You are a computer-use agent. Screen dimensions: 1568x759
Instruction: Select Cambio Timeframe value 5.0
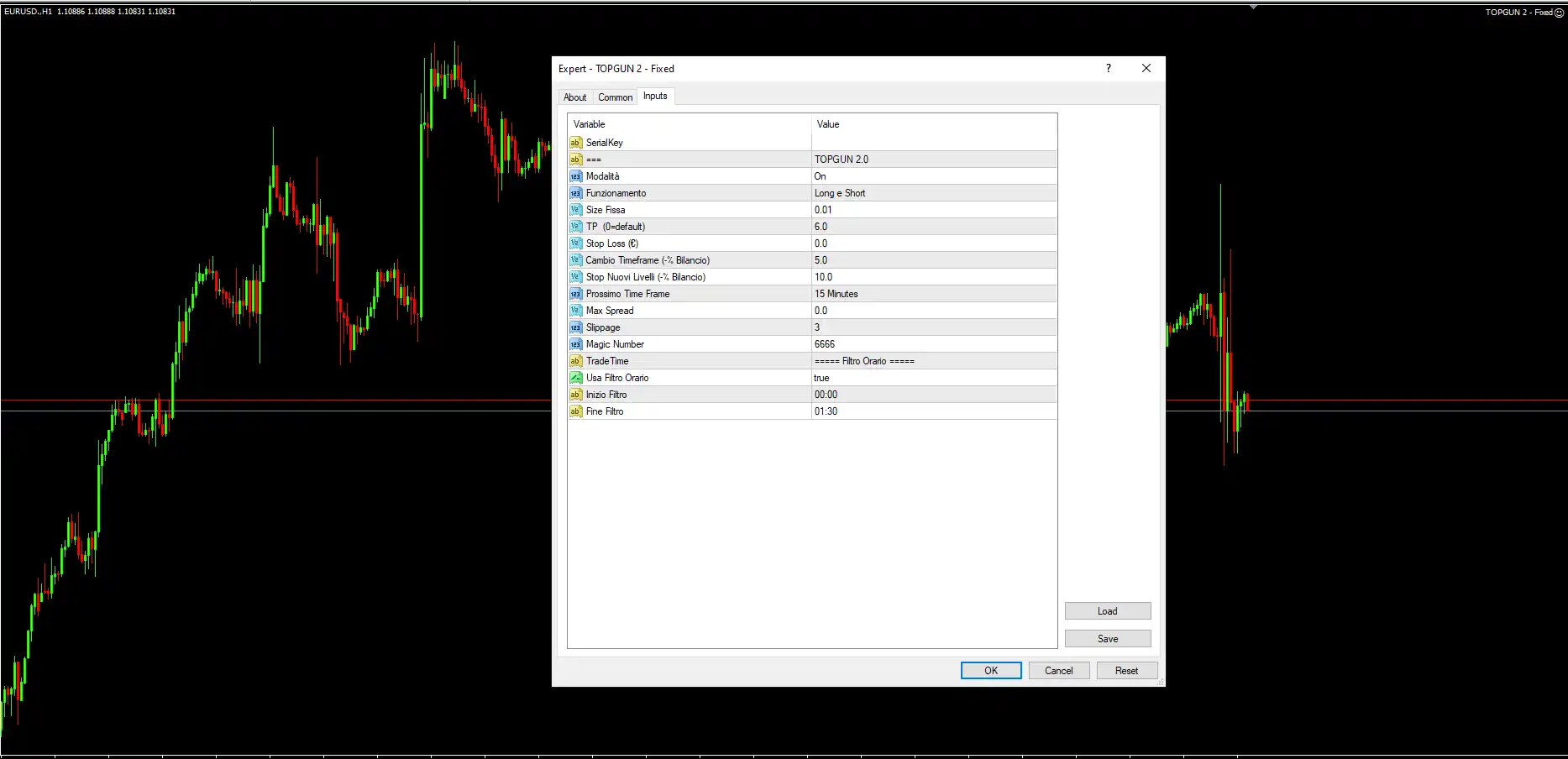click(934, 260)
